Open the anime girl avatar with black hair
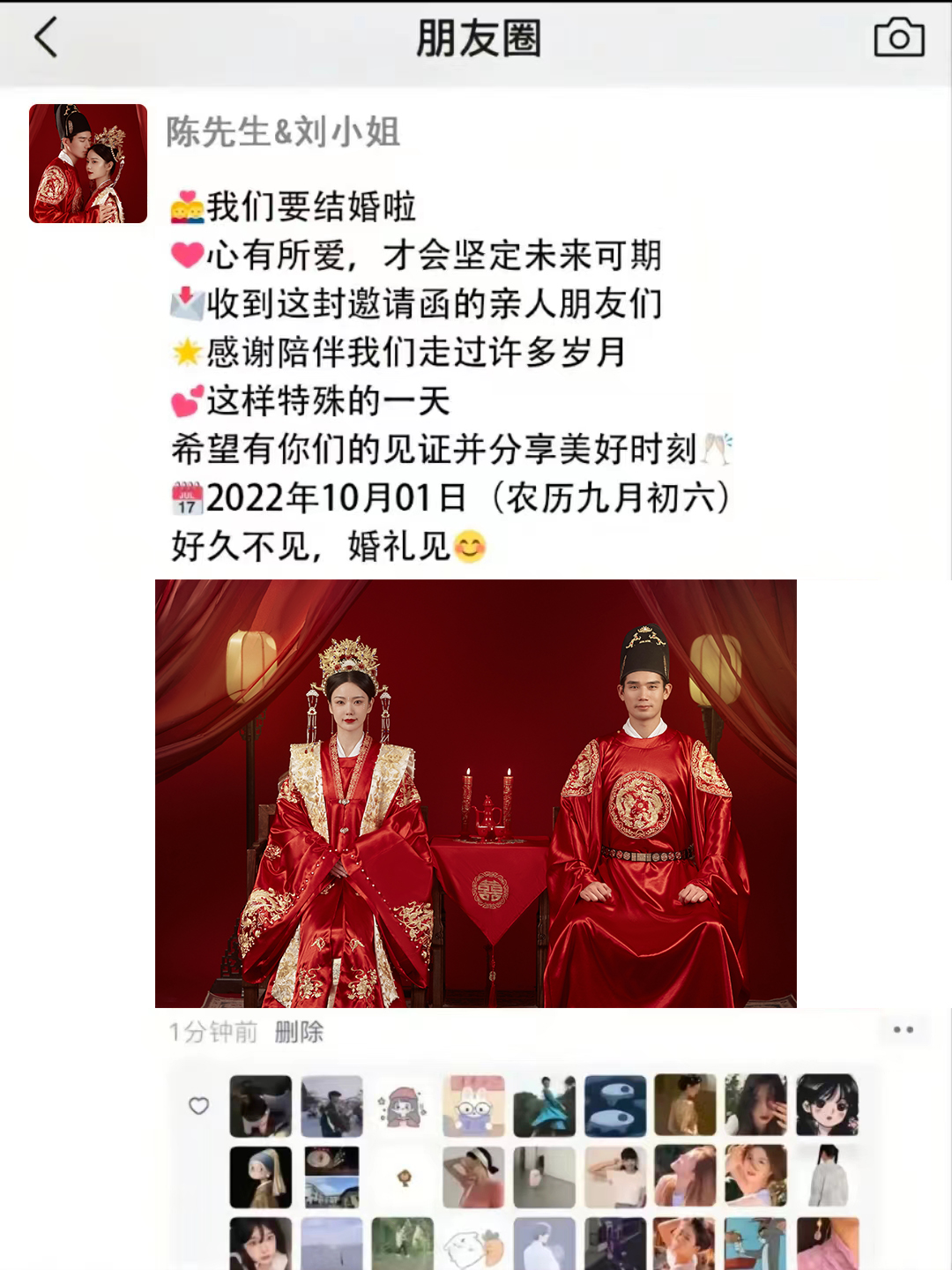This screenshot has width=952, height=1270. point(827,1106)
